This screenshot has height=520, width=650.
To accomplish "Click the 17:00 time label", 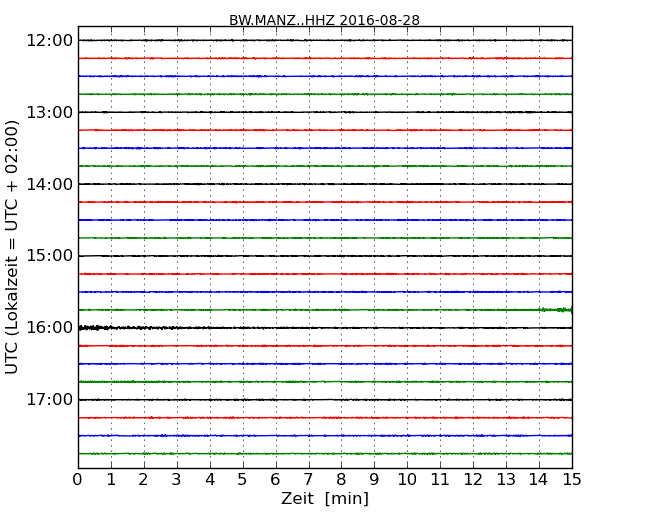I will pos(49,400).
